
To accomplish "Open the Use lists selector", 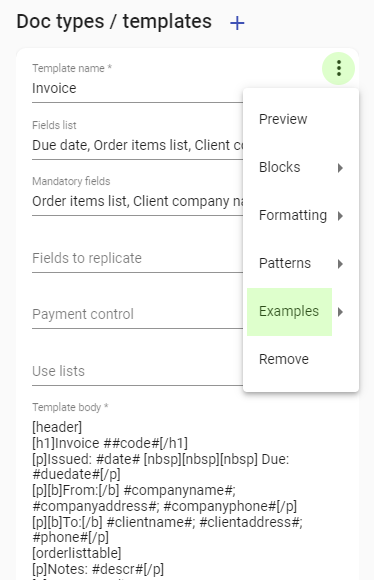I will 137,371.
